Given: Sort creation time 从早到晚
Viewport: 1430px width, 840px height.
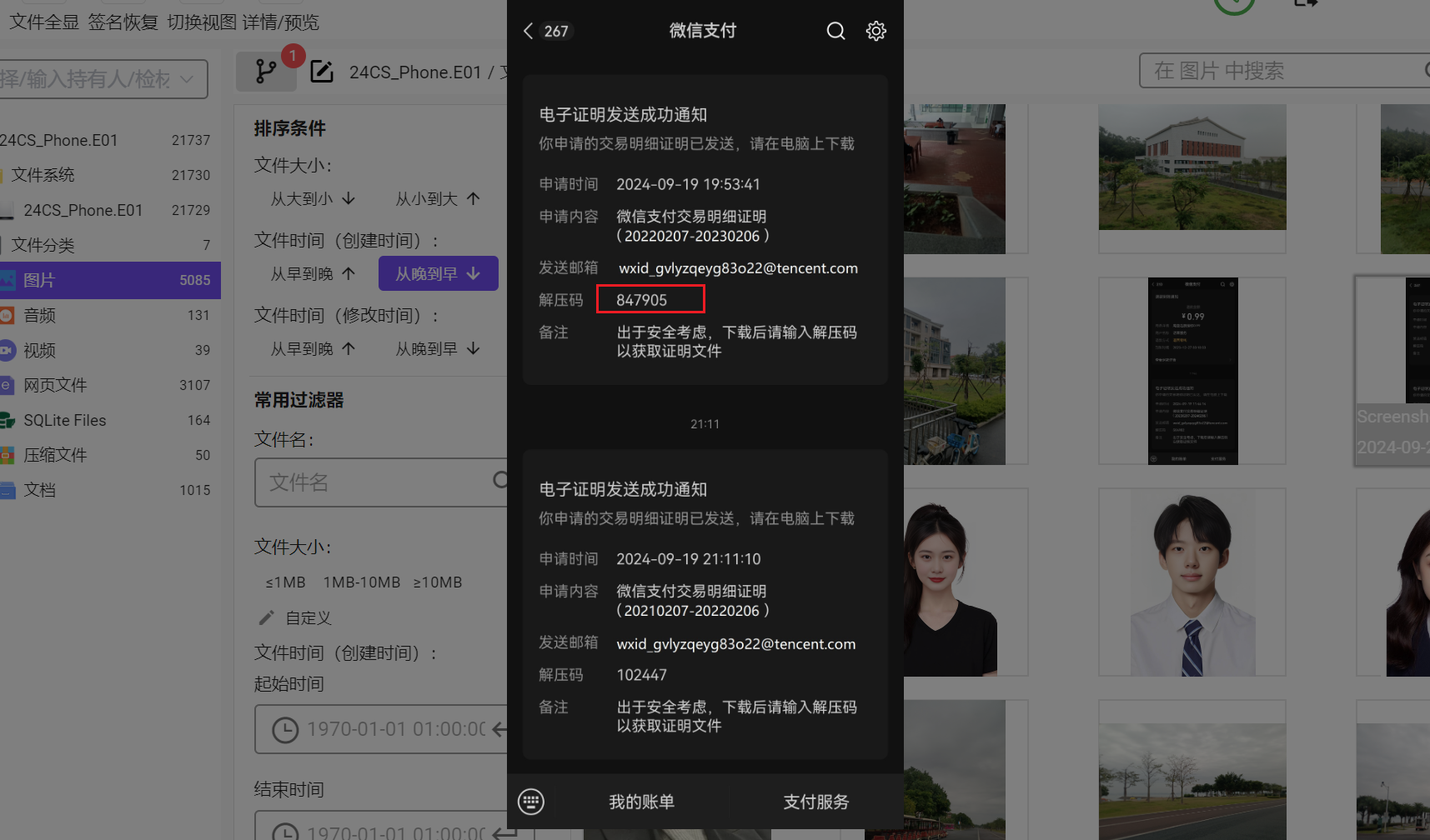Looking at the screenshot, I should tap(314, 274).
